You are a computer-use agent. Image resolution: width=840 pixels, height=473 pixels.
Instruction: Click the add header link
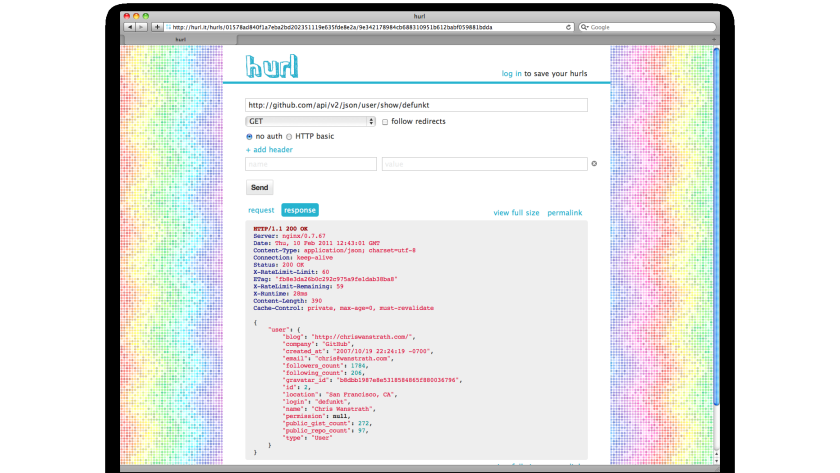(x=269, y=149)
